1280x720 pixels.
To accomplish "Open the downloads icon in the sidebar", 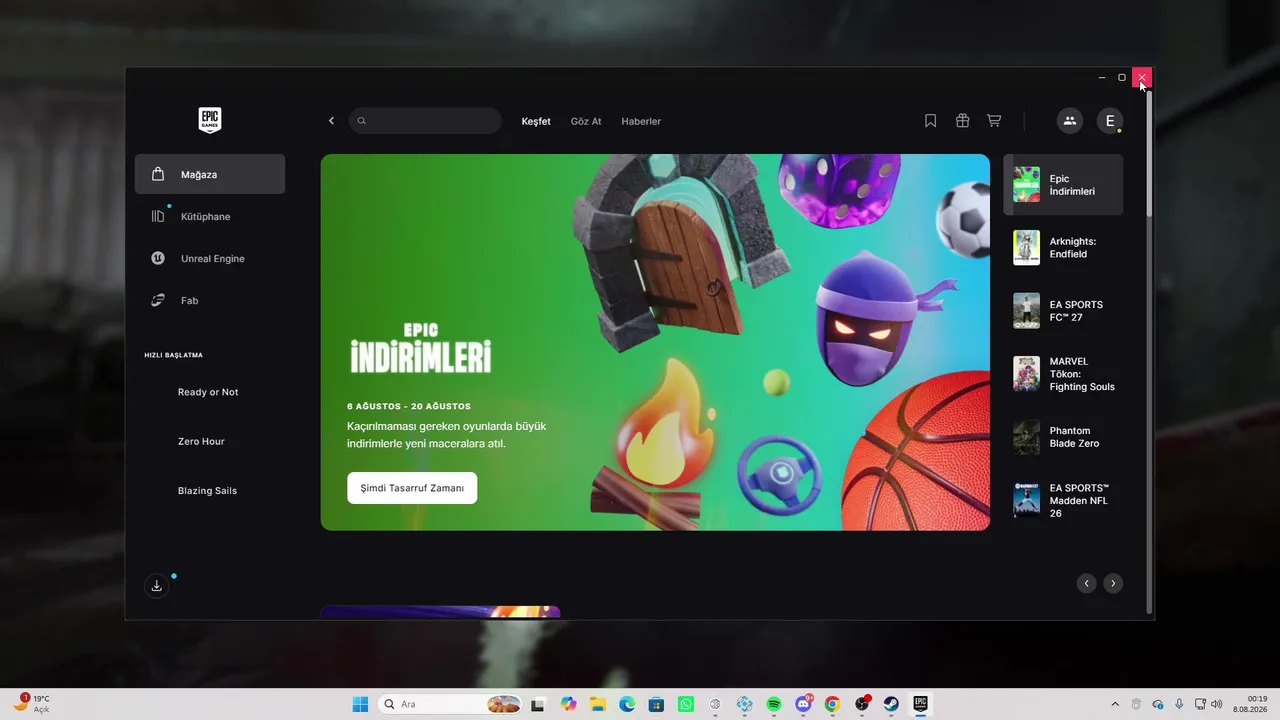I will tap(157, 586).
